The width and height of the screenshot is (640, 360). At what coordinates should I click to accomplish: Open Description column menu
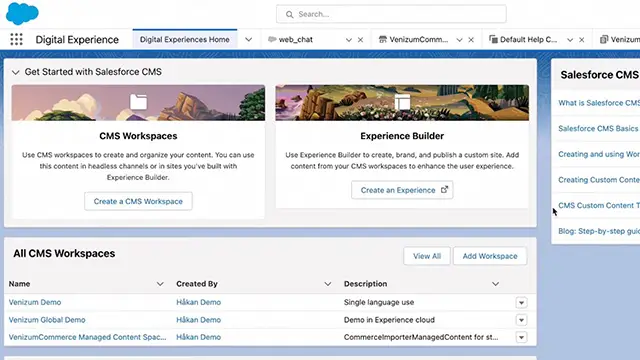coord(495,284)
